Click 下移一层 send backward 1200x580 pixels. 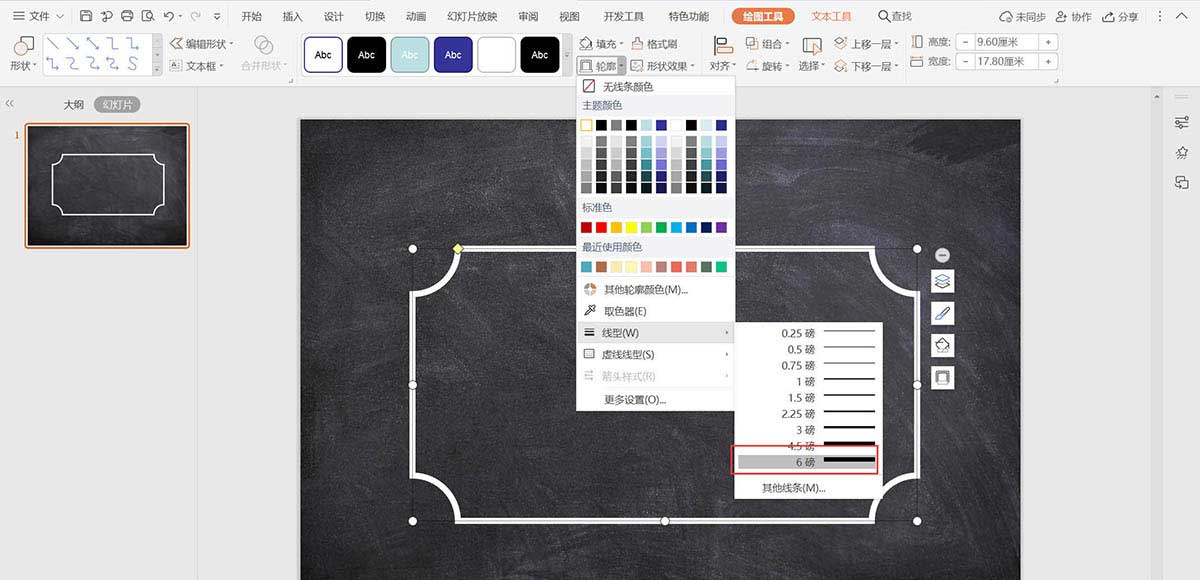click(x=866, y=66)
